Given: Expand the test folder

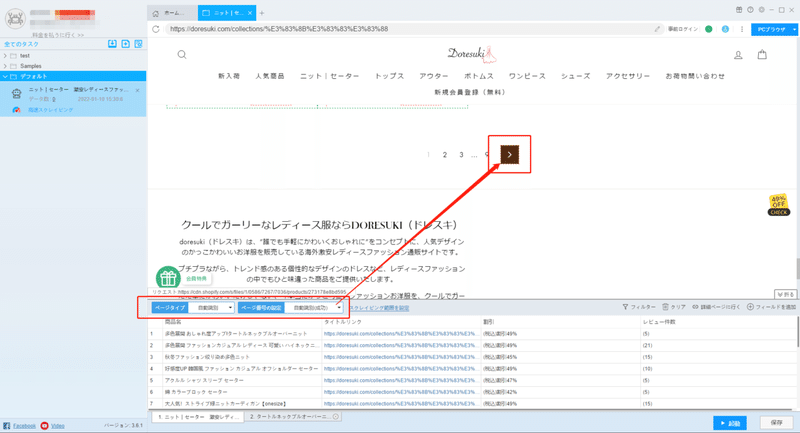Looking at the screenshot, I should coord(5,56).
